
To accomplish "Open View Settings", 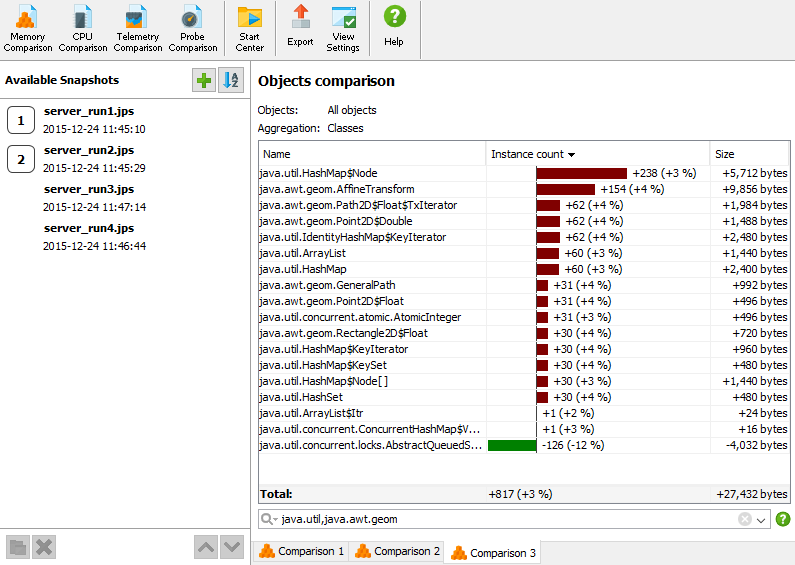I will coord(343,28).
